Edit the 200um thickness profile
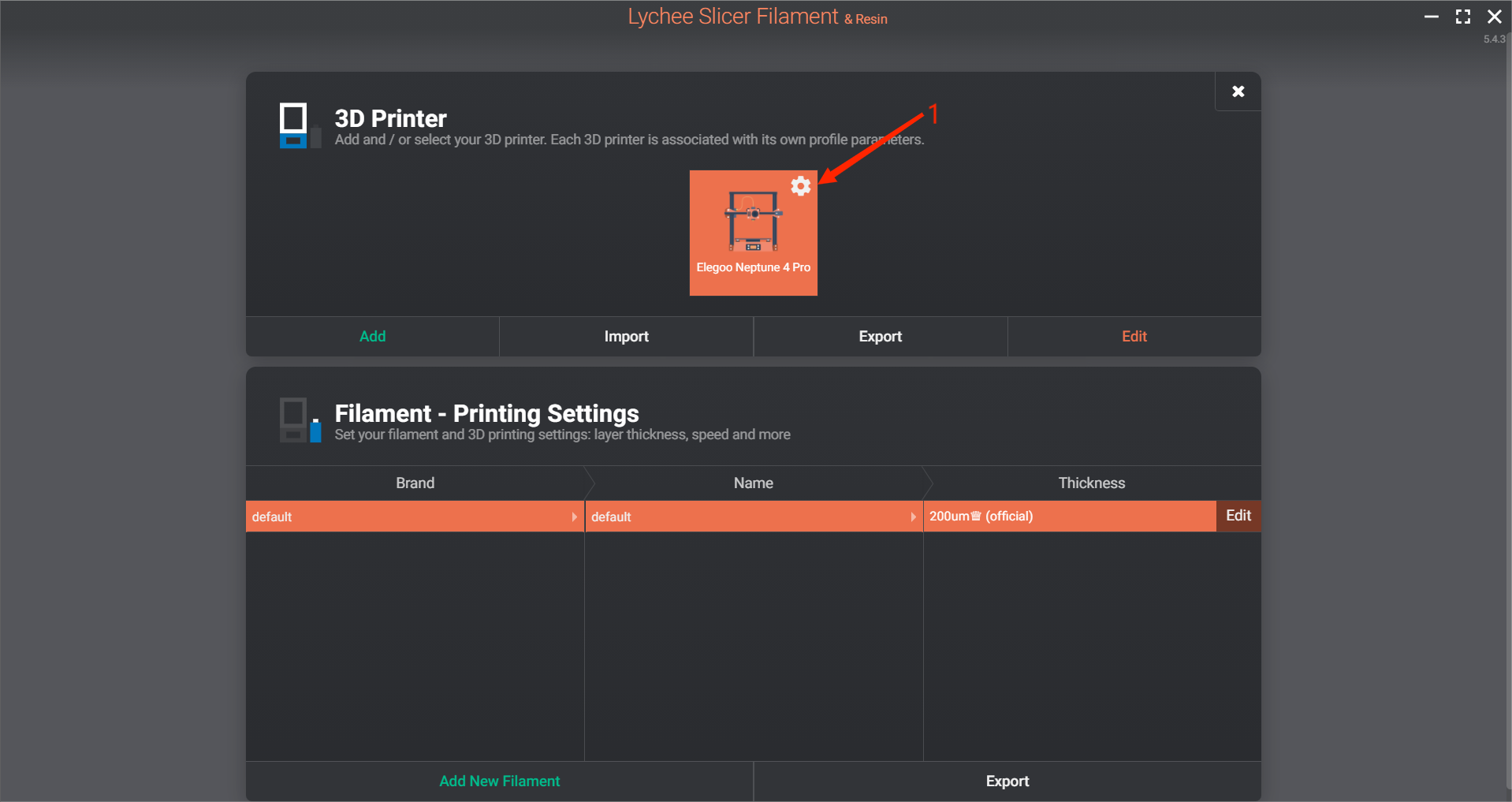1512x802 pixels. point(1238,516)
